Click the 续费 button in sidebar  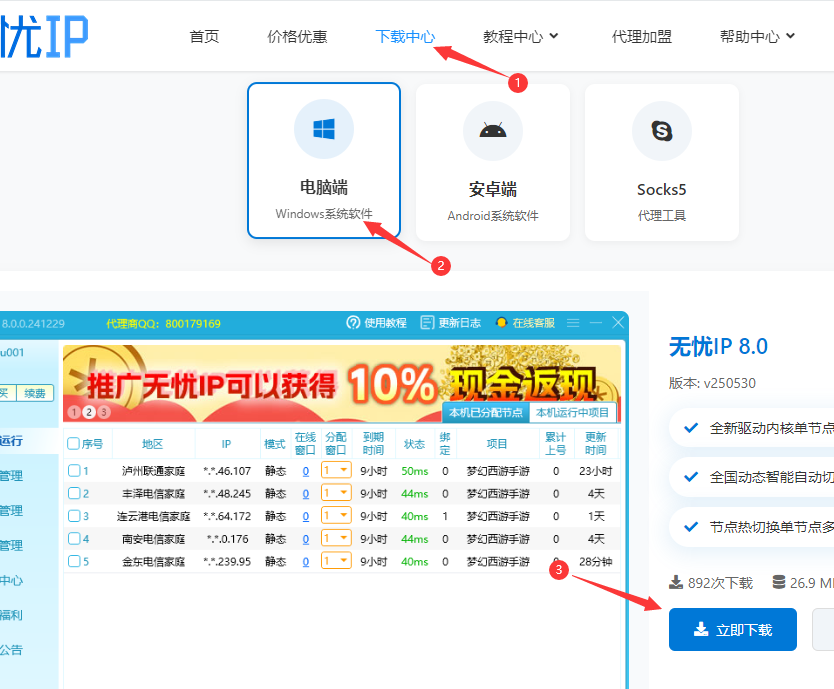tap(35, 393)
